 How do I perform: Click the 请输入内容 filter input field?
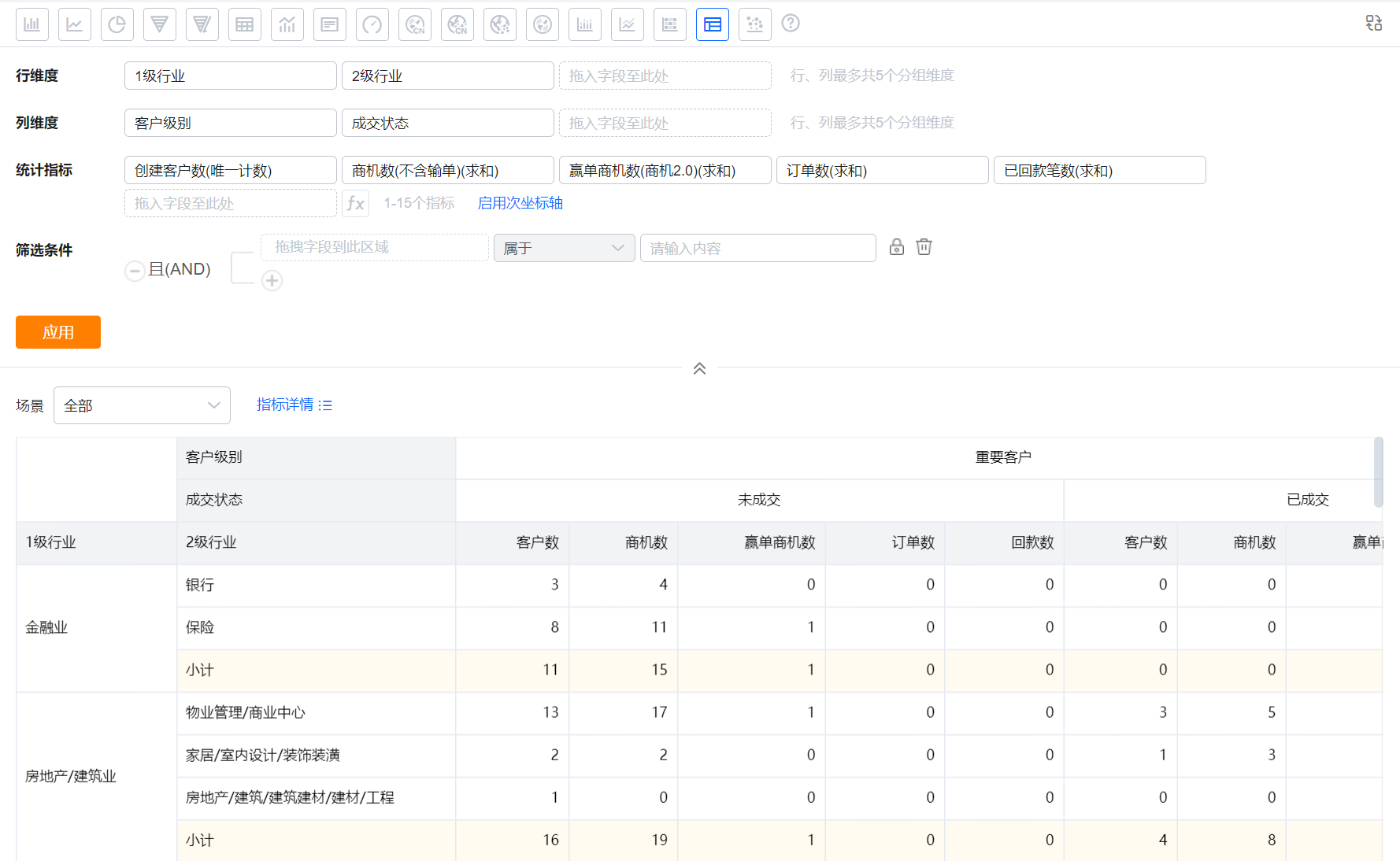pos(757,249)
